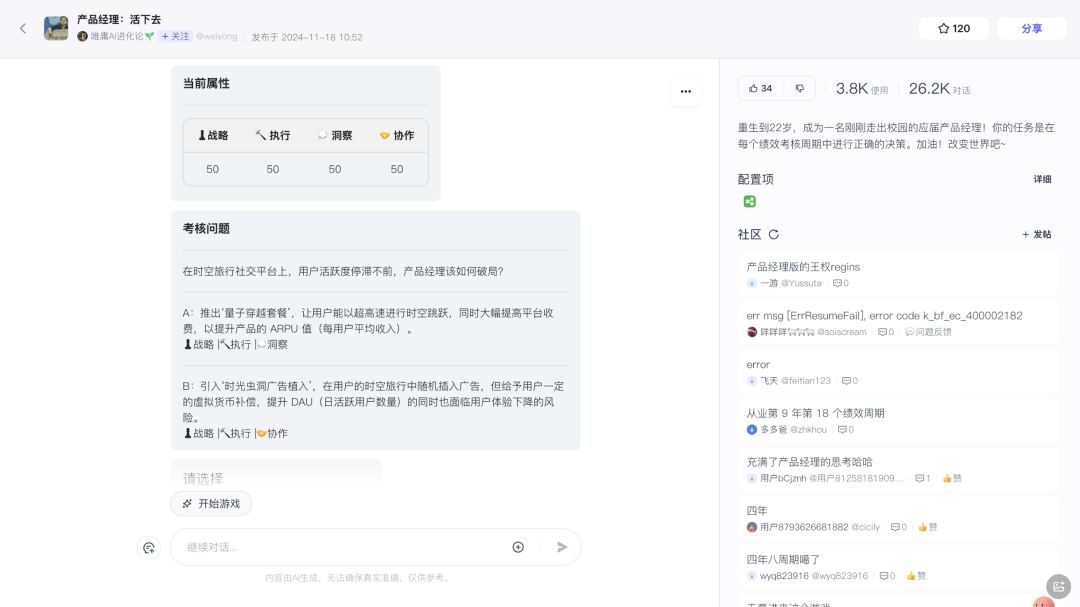Click the plus circle attachment icon

click(x=518, y=547)
